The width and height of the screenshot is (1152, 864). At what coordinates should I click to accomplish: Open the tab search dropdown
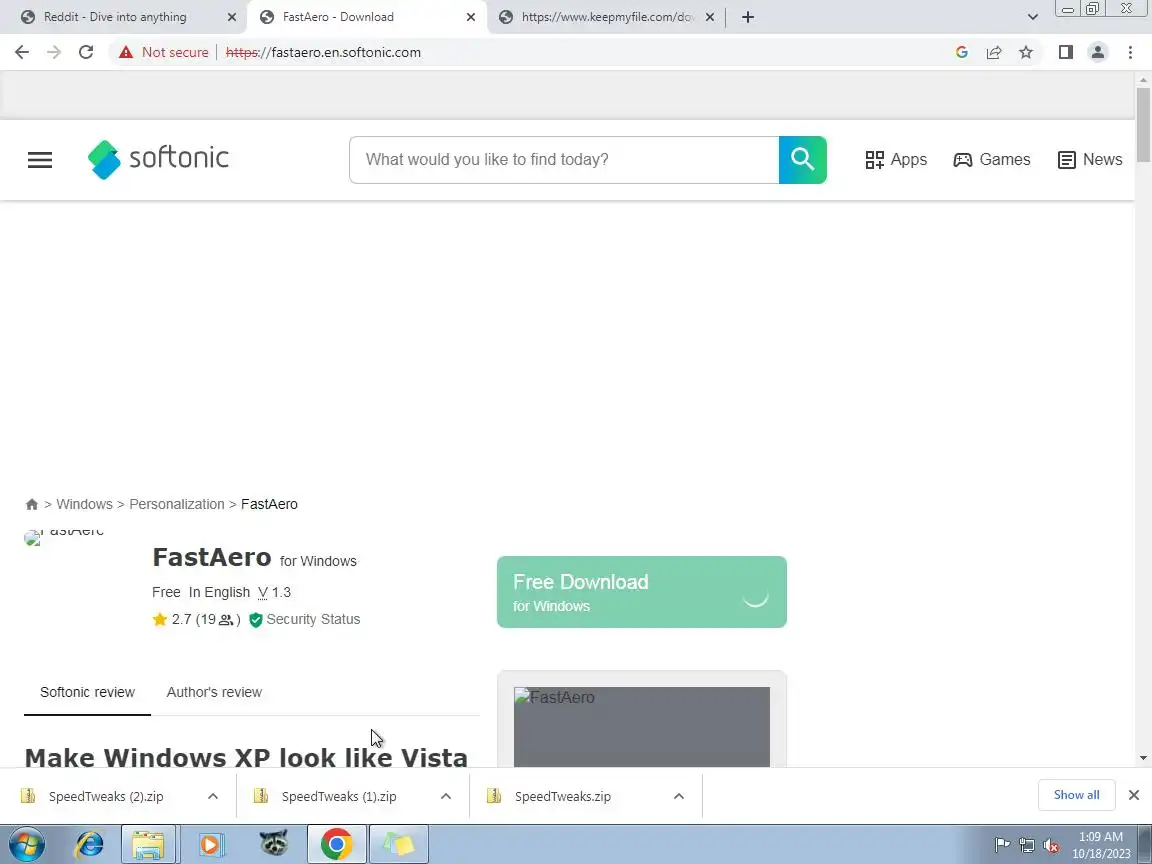tap(1032, 17)
